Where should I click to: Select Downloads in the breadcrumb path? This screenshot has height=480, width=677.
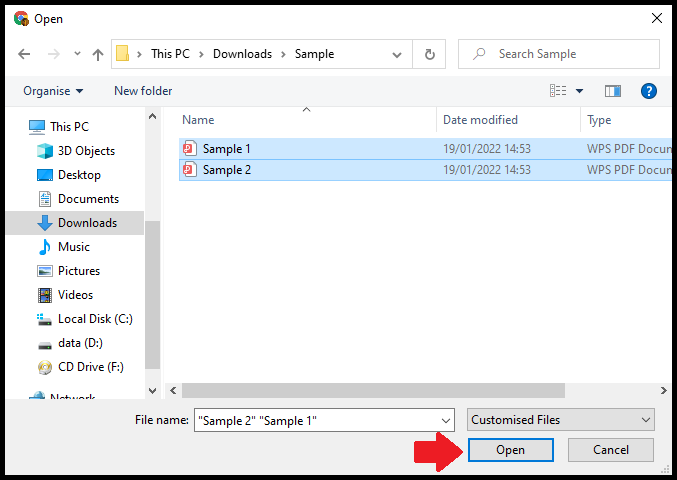pyautogui.click(x=242, y=54)
